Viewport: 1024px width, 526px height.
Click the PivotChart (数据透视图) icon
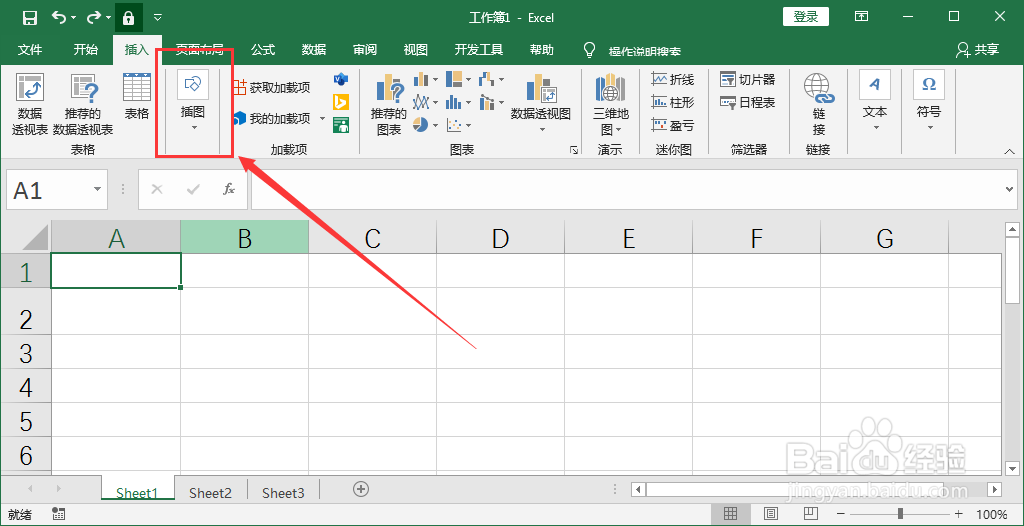coord(541,88)
